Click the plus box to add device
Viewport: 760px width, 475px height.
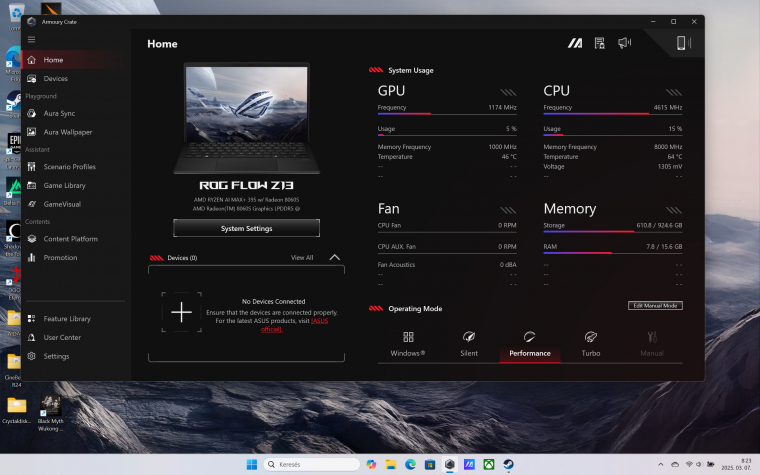(181, 312)
